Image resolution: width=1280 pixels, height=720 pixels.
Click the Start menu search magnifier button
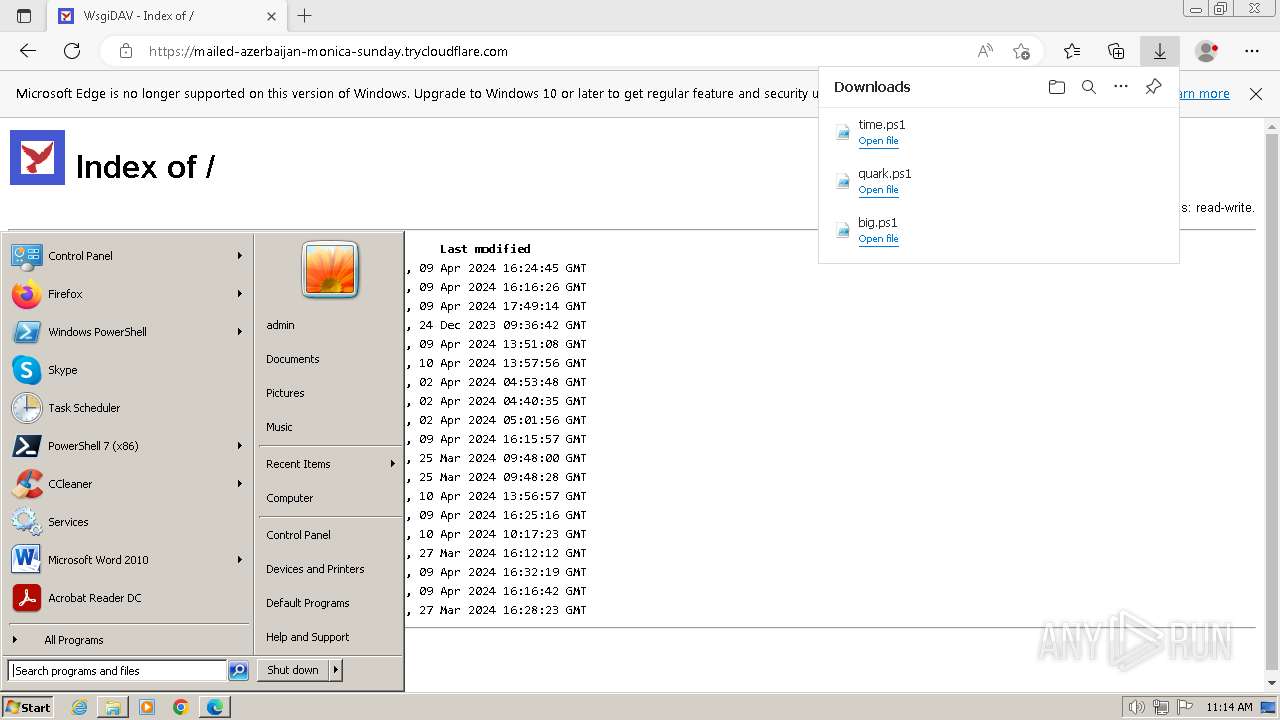coord(238,671)
